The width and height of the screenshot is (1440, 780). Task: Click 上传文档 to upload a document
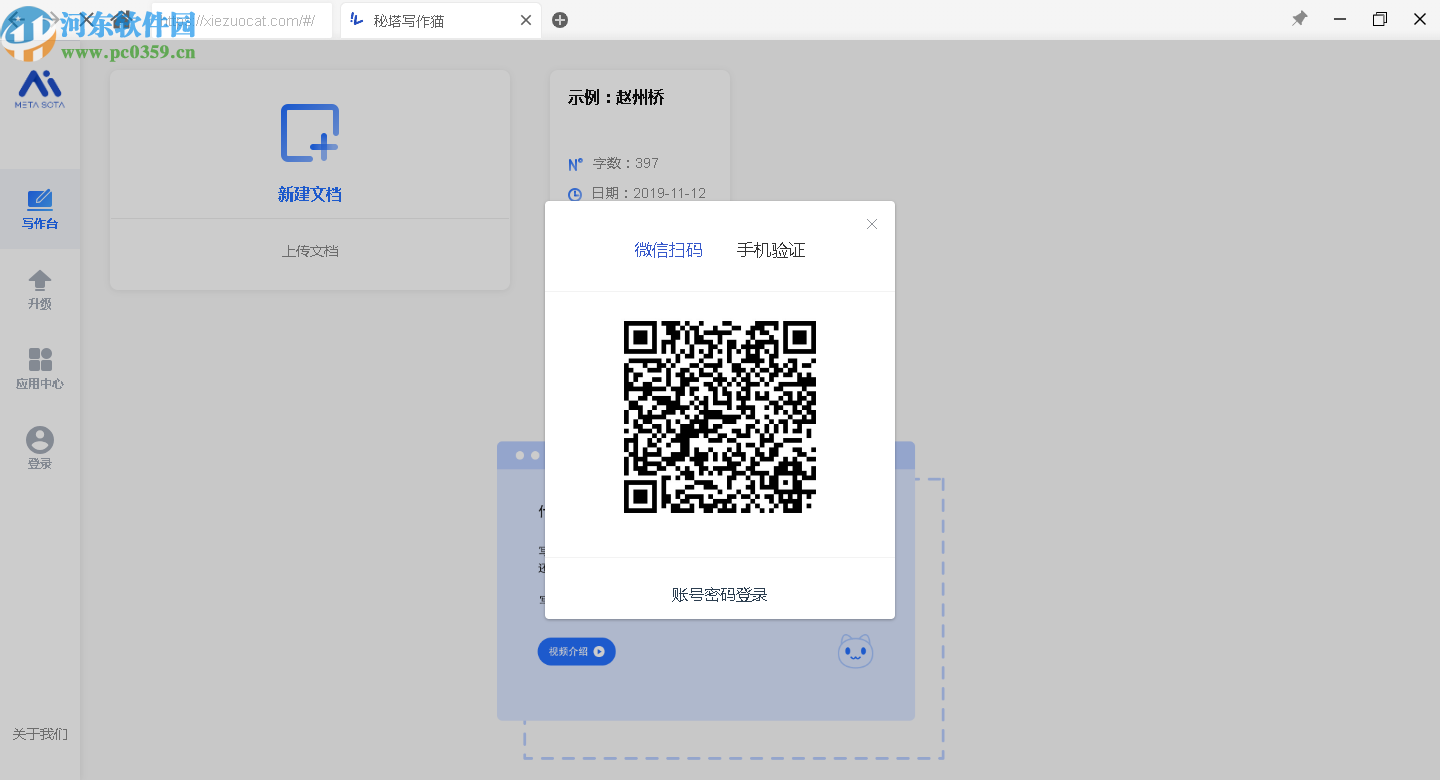click(x=310, y=251)
